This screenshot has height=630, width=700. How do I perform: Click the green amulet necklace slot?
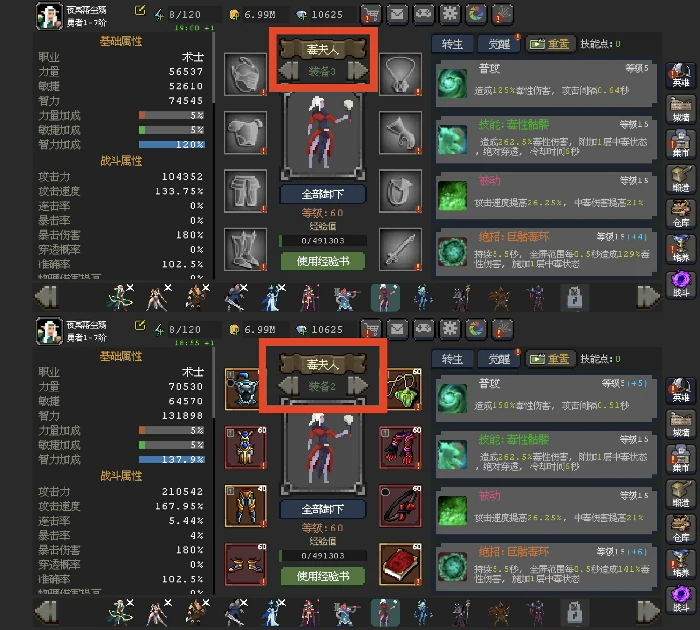pyautogui.click(x=404, y=389)
